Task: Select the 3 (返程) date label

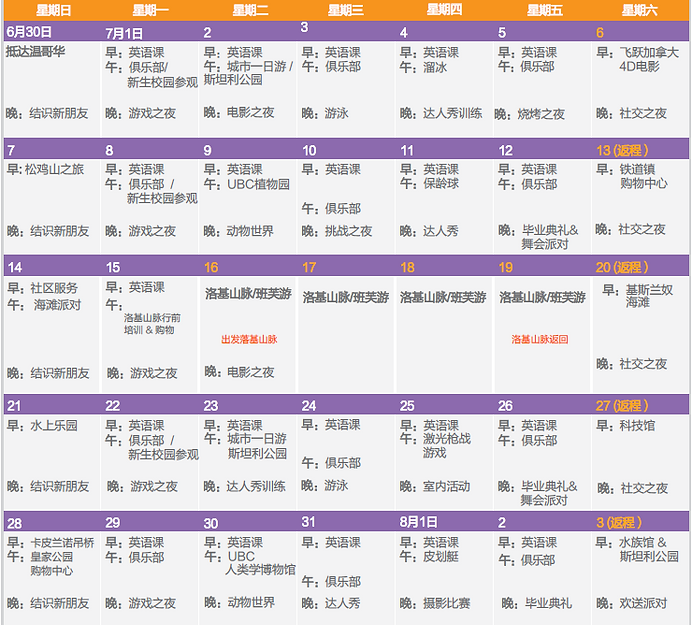Action: coord(619,523)
